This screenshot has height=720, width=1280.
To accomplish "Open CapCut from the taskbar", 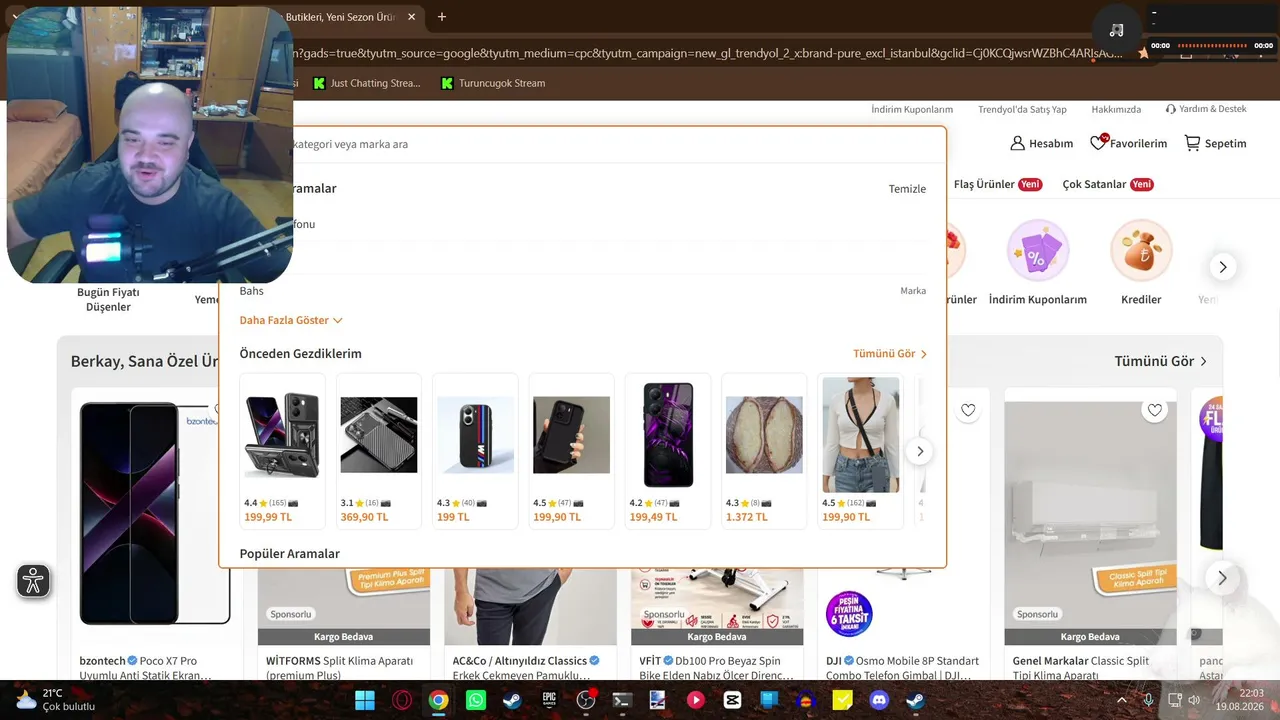I will (732, 701).
